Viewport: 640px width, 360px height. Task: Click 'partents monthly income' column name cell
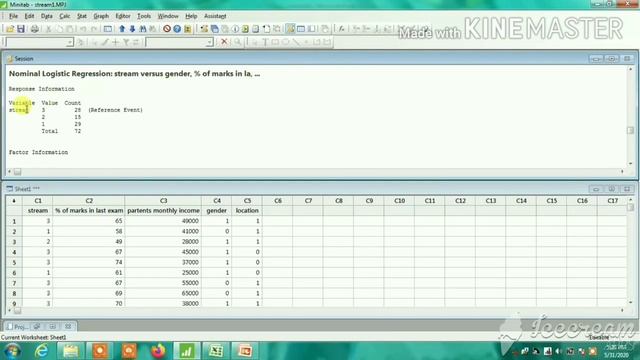point(163,211)
